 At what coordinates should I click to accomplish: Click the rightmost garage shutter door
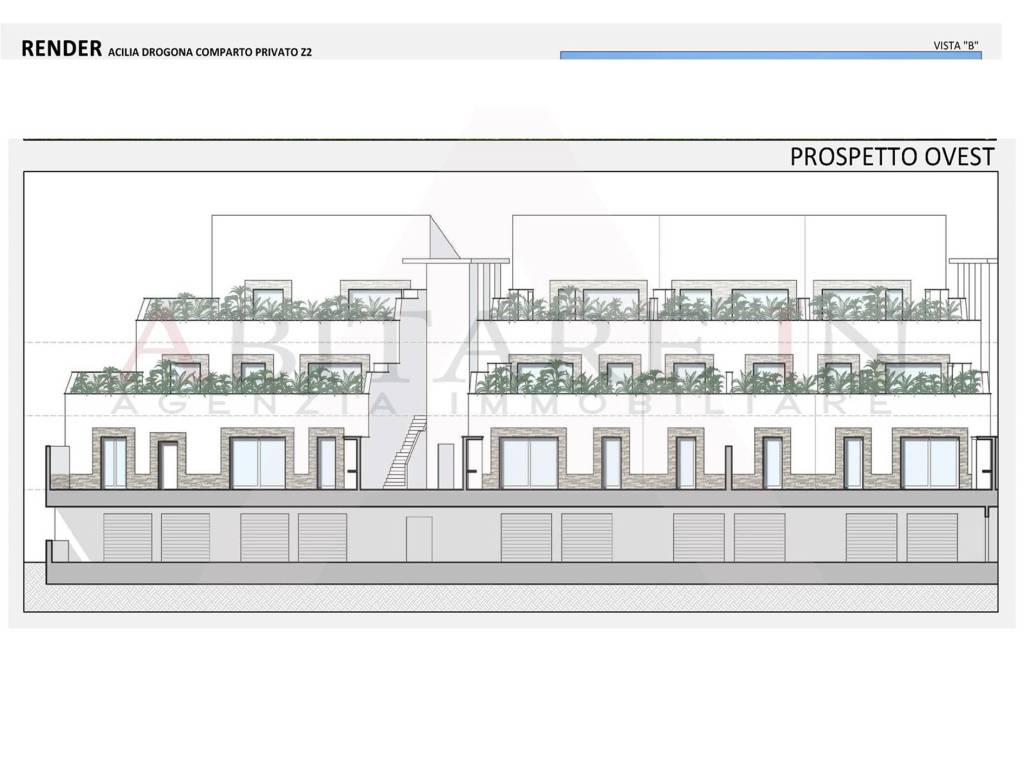pyautogui.click(x=930, y=538)
